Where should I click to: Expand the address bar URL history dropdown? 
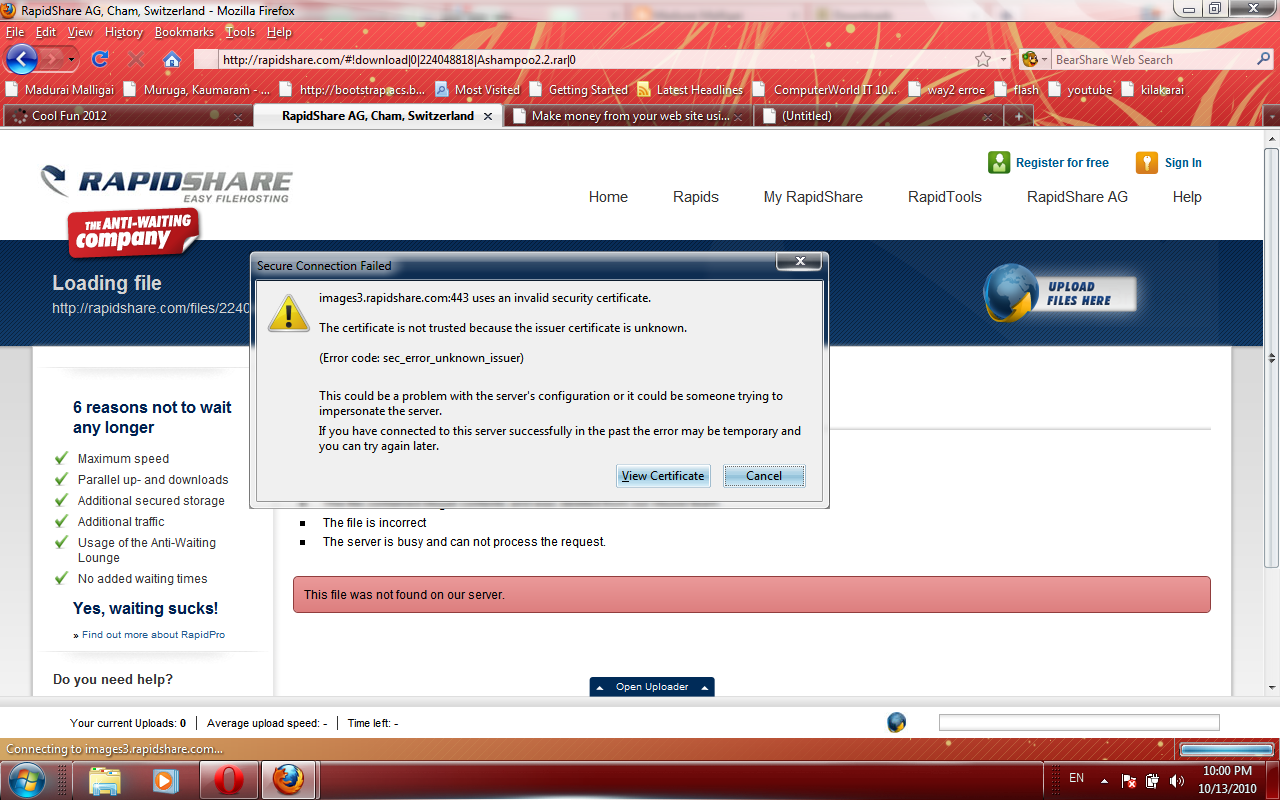[1004, 60]
